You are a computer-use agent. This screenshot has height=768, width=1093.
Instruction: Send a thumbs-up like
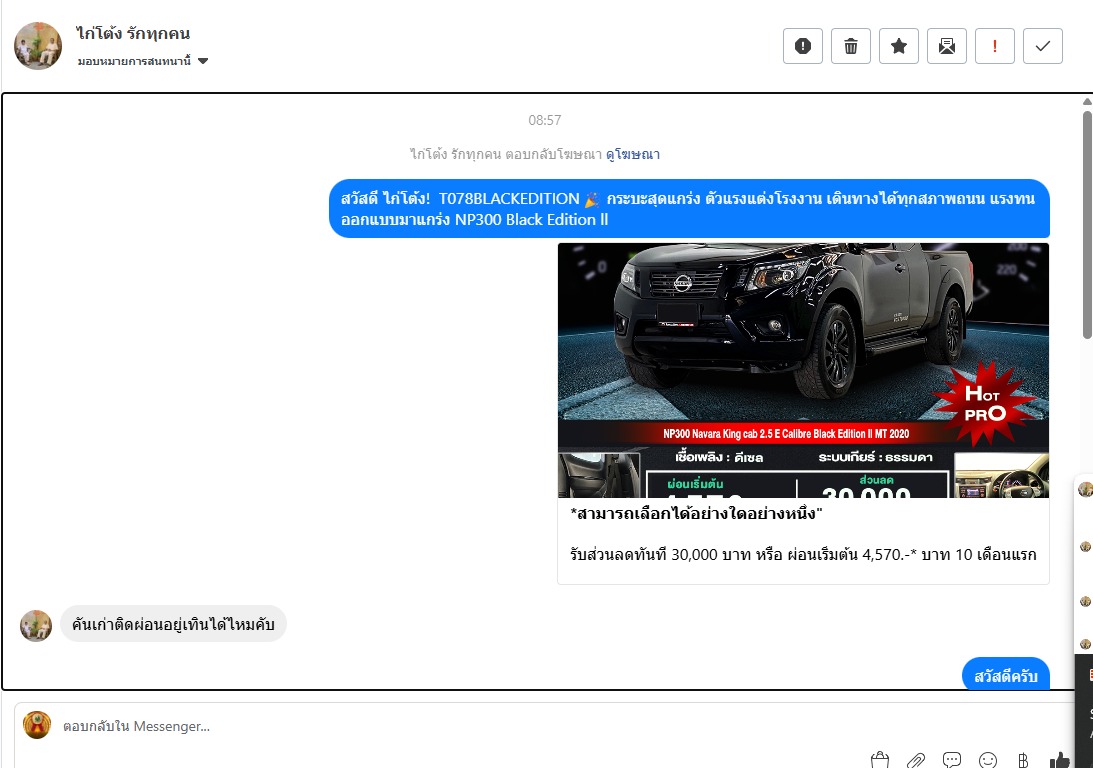[x=1059, y=760]
